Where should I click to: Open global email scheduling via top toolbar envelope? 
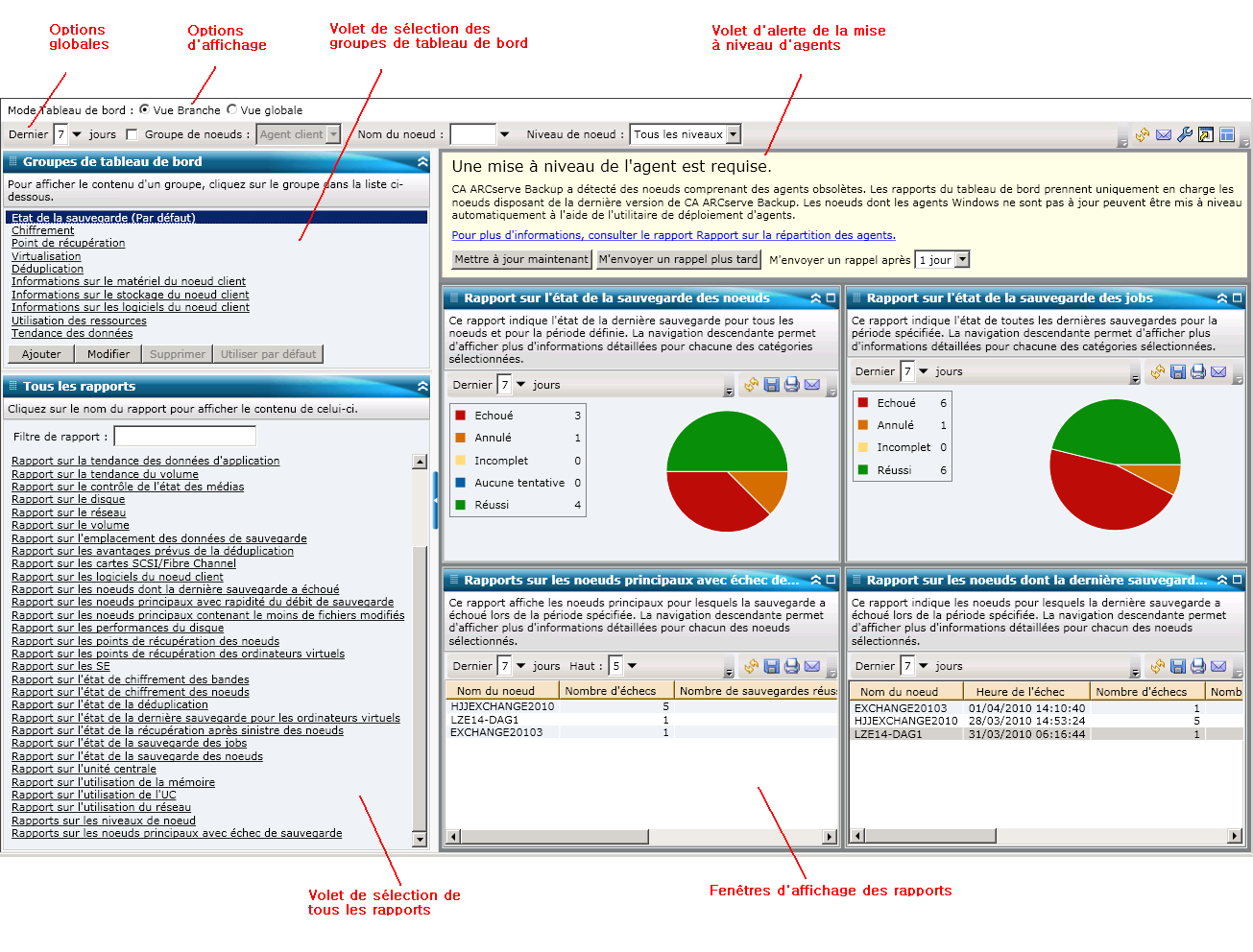(x=1164, y=135)
